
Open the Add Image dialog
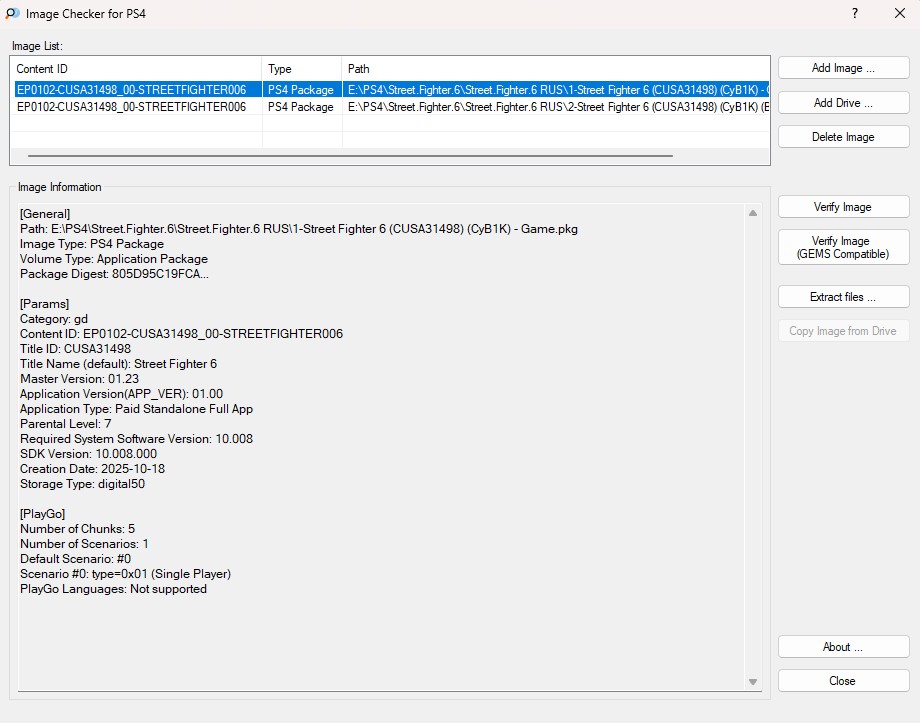[x=843, y=68]
